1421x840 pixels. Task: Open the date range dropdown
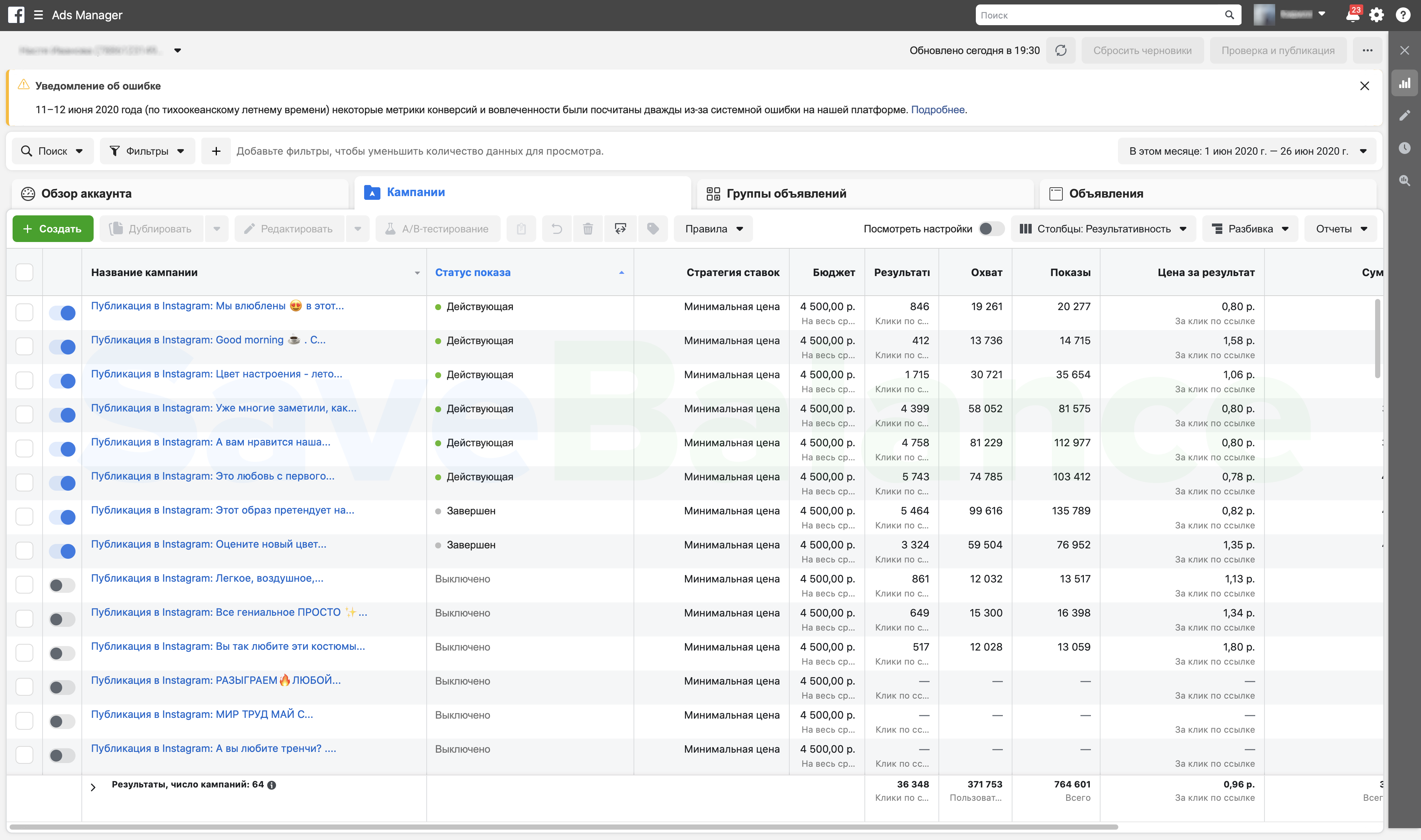1247,151
